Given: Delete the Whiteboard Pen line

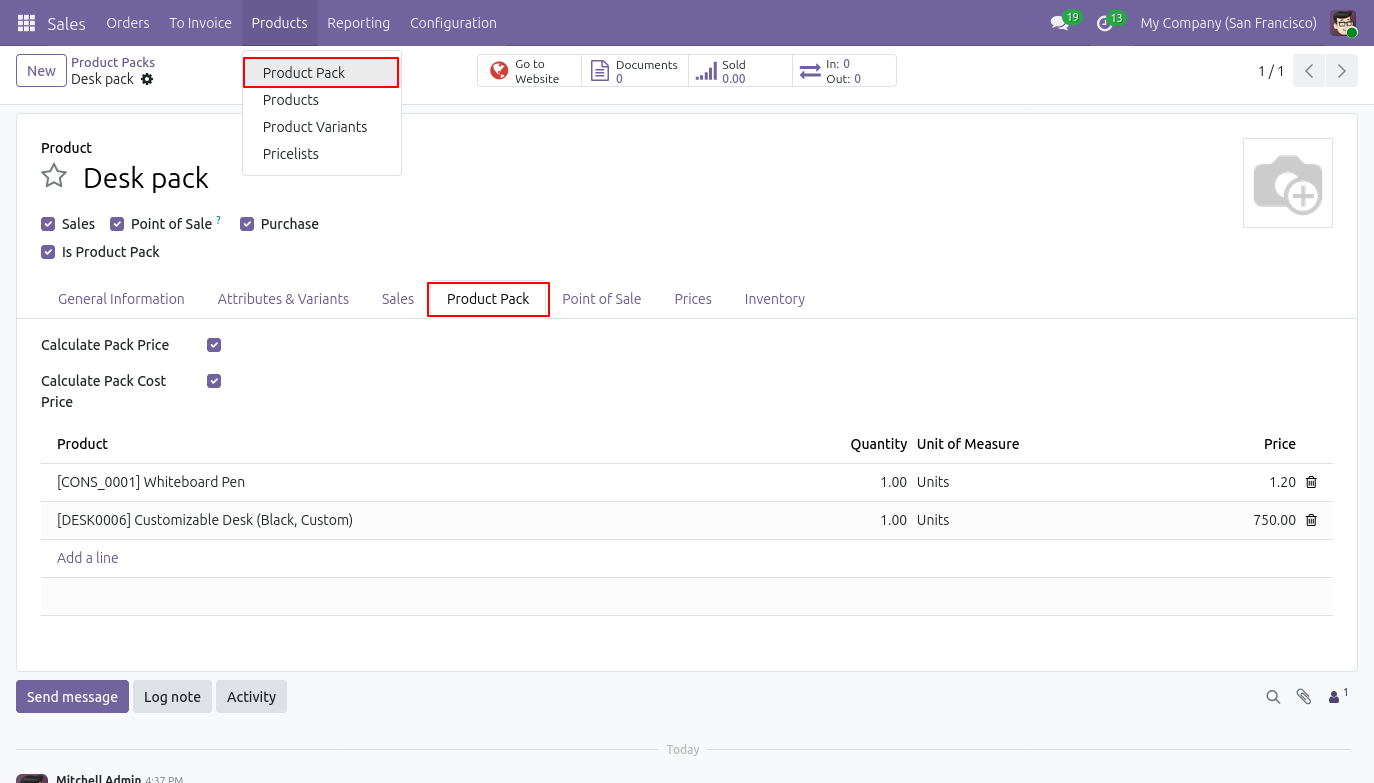Looking at the screenshot, I should [1311, 482].
